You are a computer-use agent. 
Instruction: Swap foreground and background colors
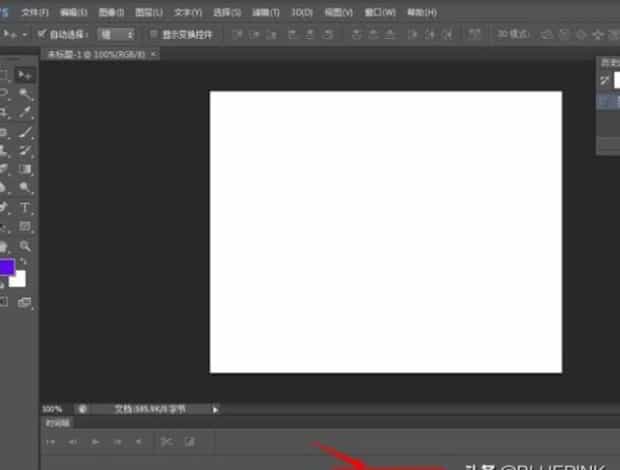click(24, 262)
